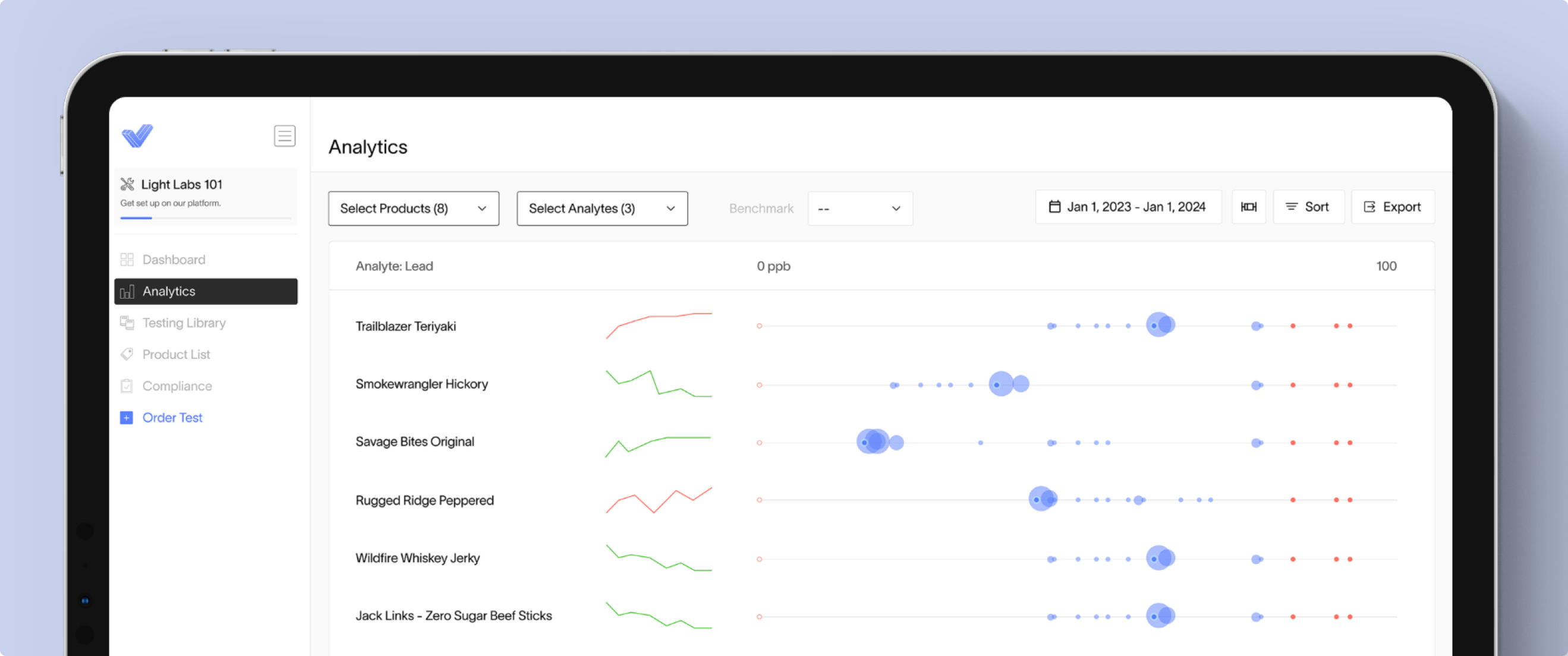The image size is (1568, 656).
Task: Collapse the sidebar using the panel icon
Action: pyautogui.click(x=284, y=135)
